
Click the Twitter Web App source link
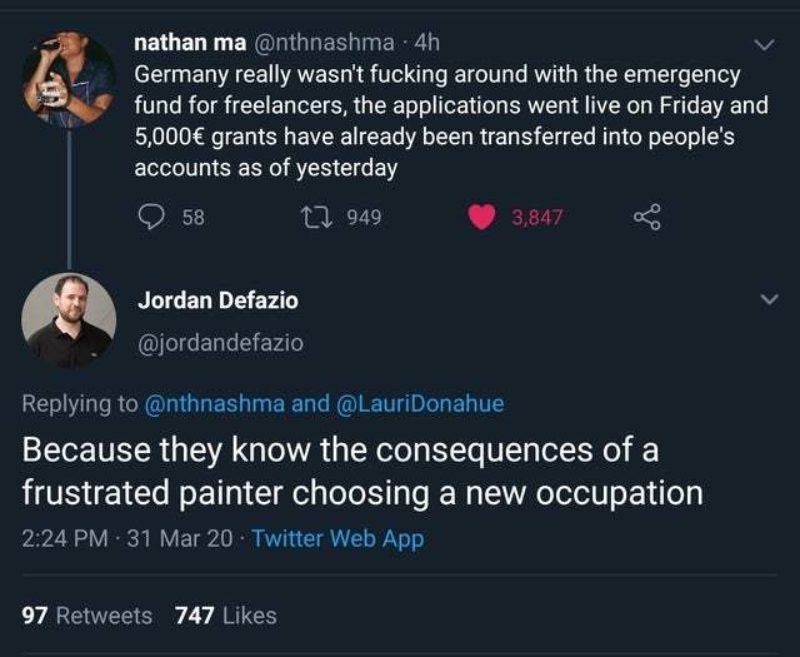click(338, 538)
